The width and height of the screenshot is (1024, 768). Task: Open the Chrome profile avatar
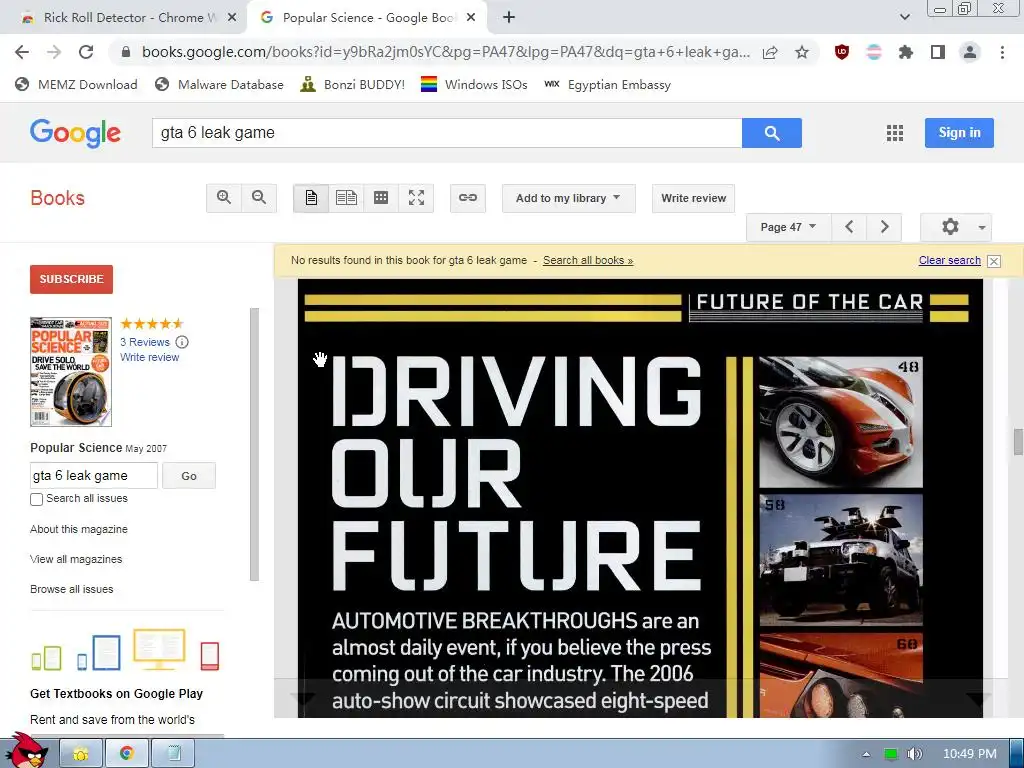click(x=970, y=52)
